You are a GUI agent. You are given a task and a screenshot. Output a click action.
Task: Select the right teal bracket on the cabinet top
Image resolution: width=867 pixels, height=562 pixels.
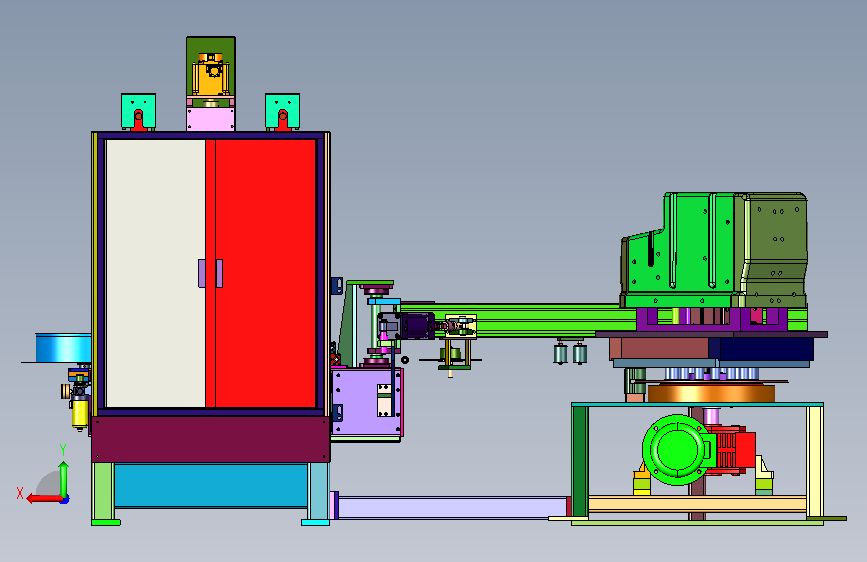[283, 111]
